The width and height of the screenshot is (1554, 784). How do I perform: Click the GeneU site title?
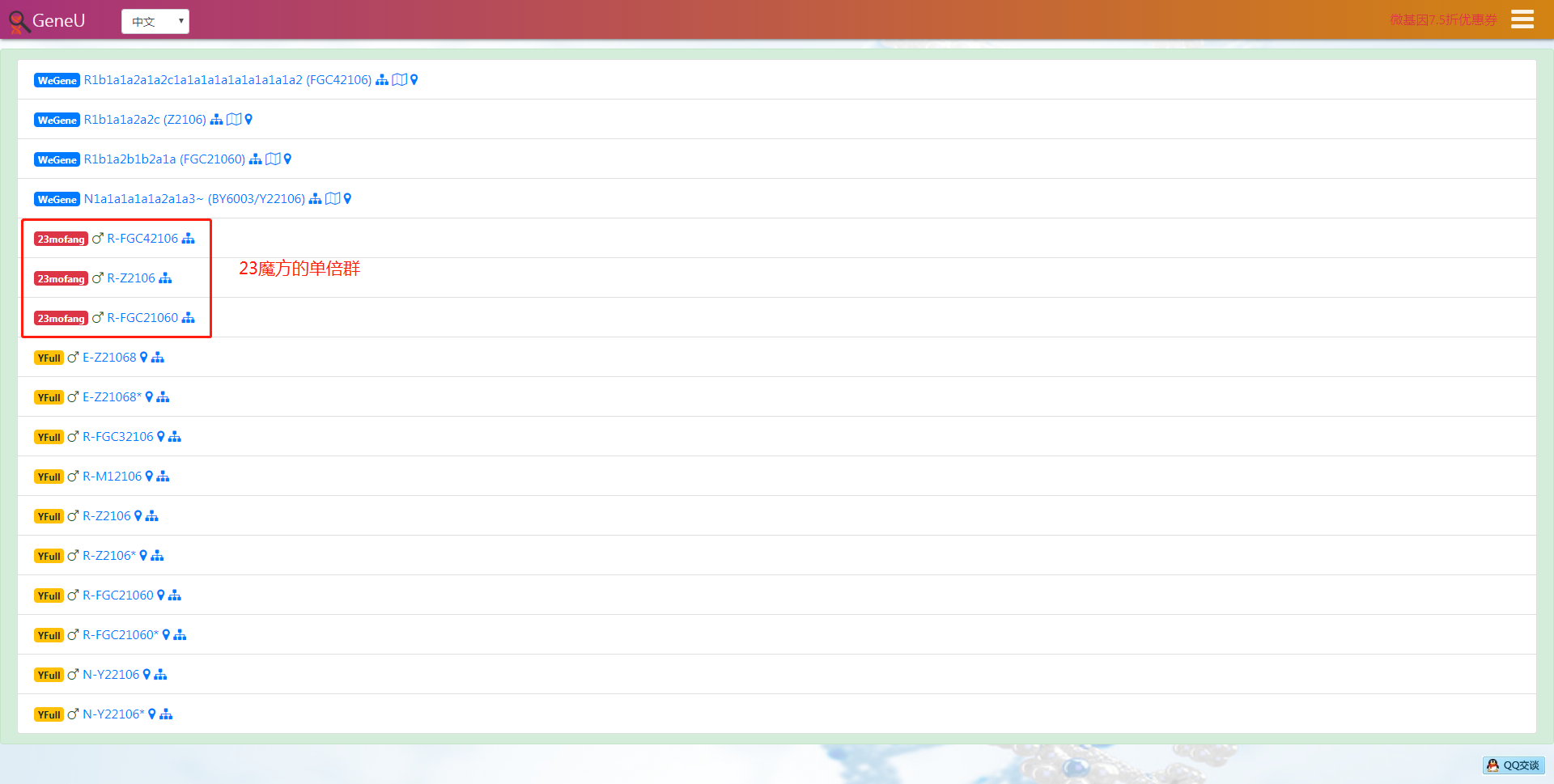pos(59,21)
